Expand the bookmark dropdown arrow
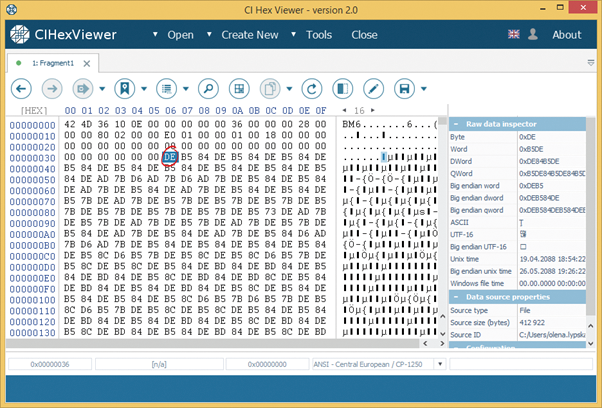 (x=144, y=89)
